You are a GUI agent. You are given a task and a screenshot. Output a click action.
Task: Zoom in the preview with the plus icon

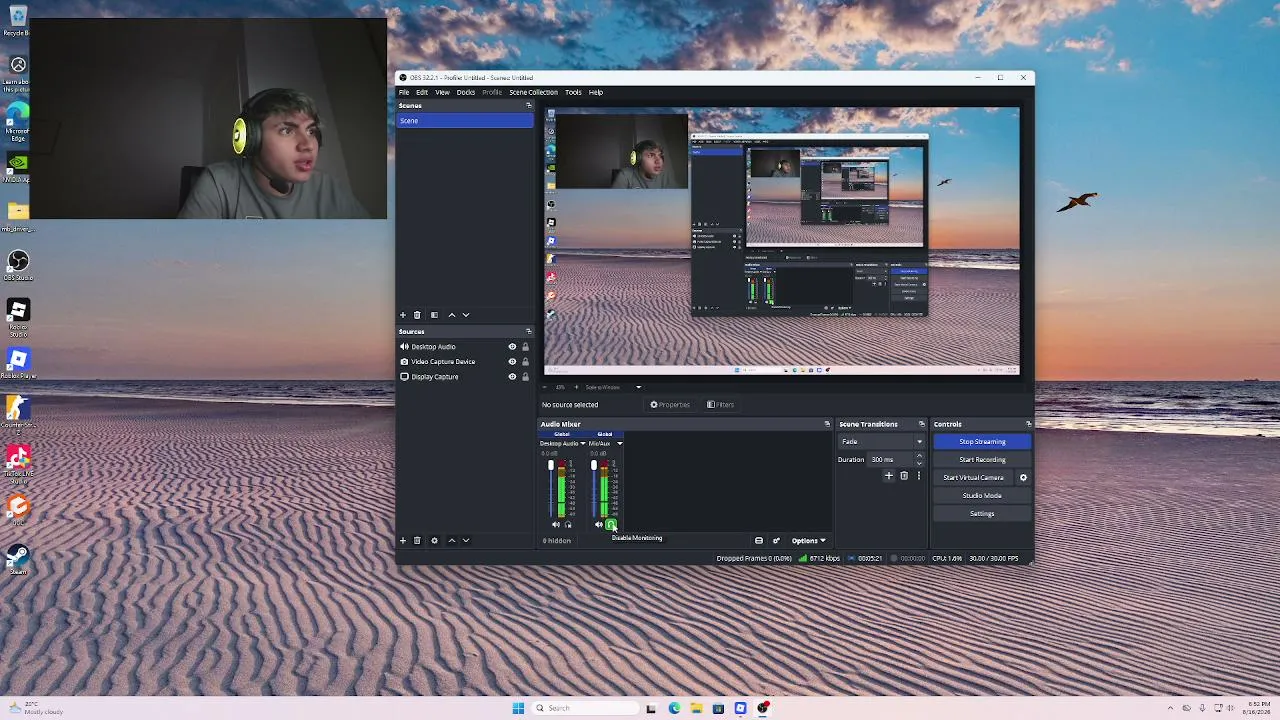pyautogui.click(x=576, y=387)
